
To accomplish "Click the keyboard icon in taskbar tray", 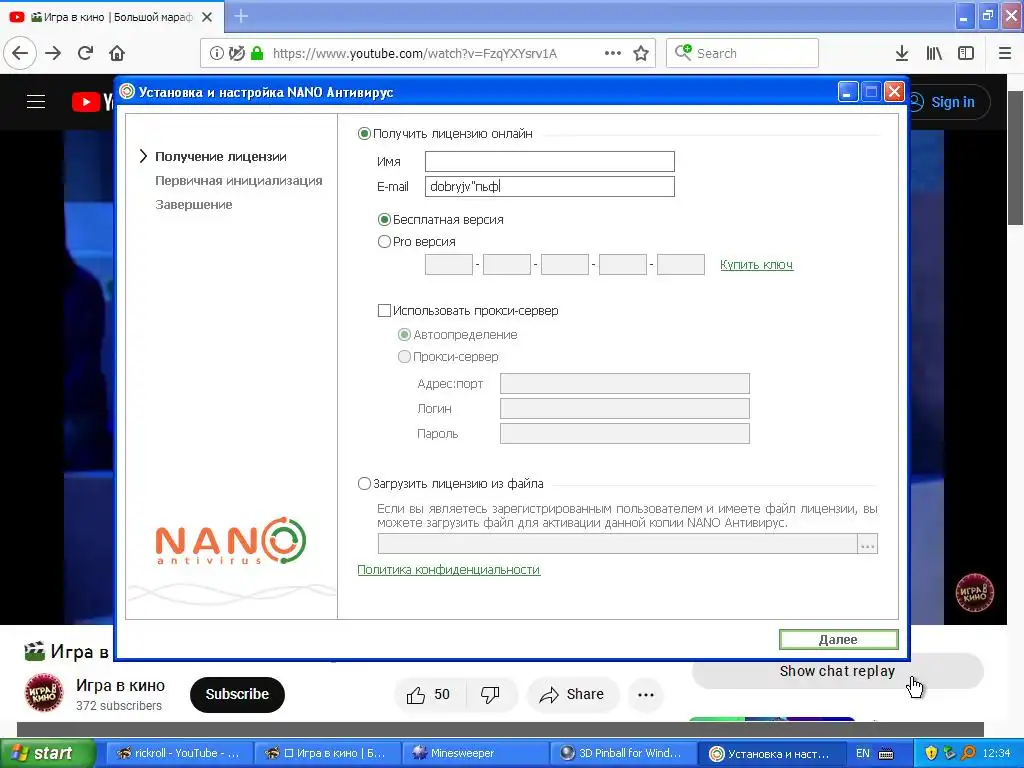I will pos(886,754).
